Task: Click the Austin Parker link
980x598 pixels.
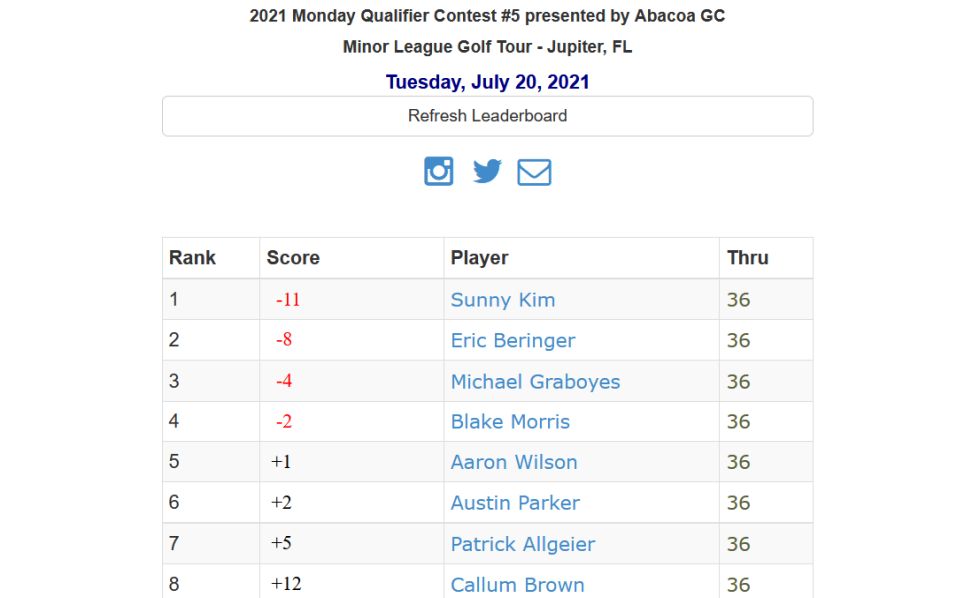Action: [515, 503]
